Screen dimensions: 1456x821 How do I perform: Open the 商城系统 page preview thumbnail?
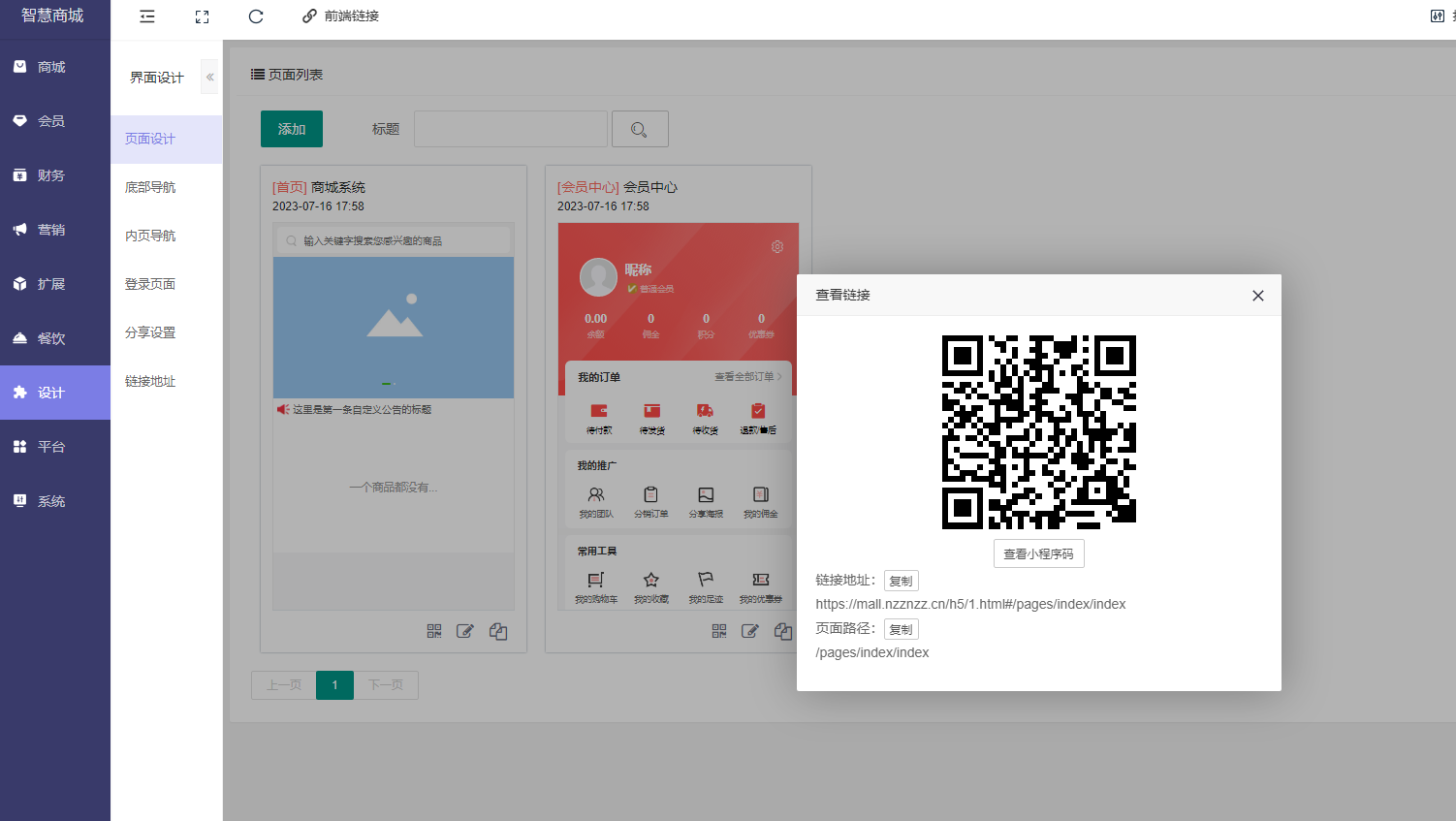pyautogui.click(x=394, y=417)
